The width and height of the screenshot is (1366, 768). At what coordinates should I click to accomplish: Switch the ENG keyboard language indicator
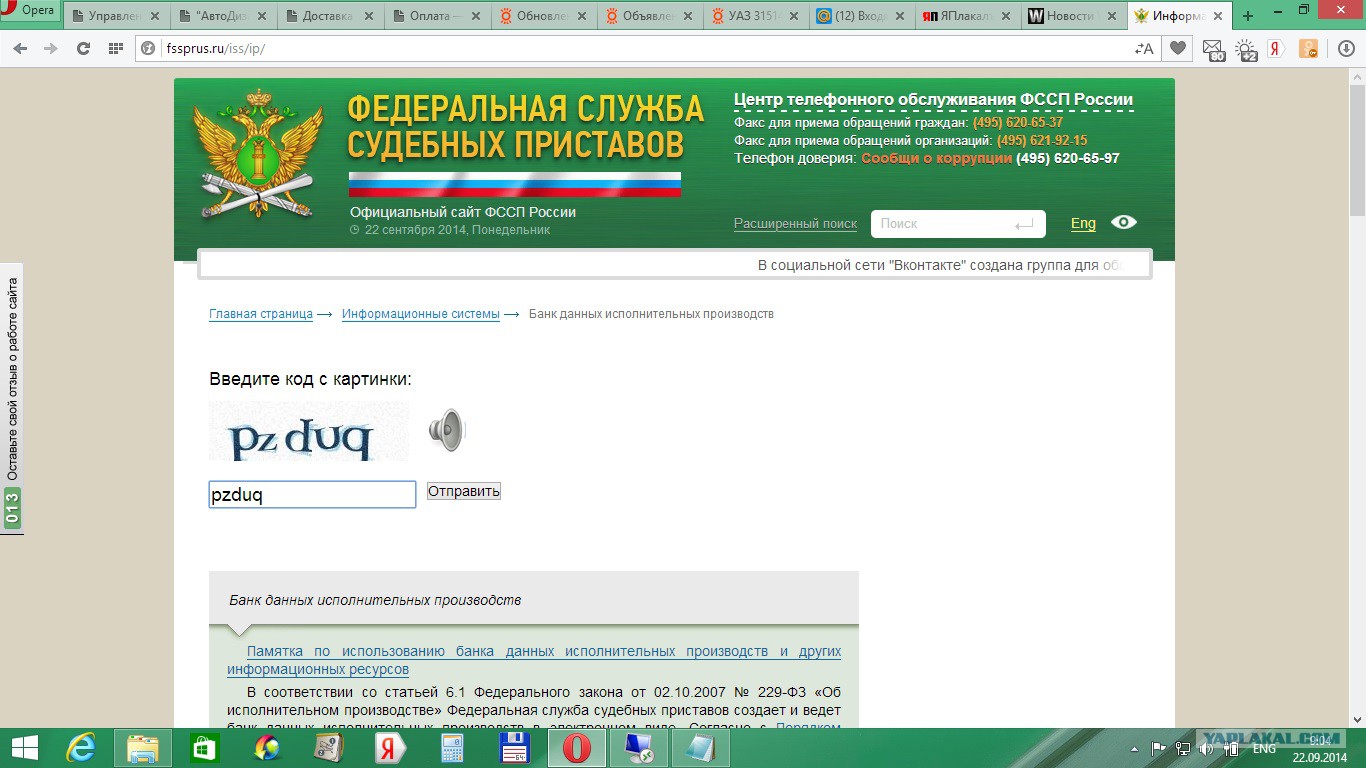(x=1264, y=749)
